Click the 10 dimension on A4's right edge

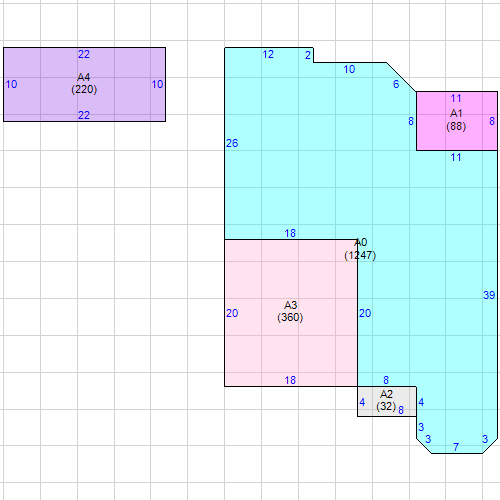[x=157, y=84]
